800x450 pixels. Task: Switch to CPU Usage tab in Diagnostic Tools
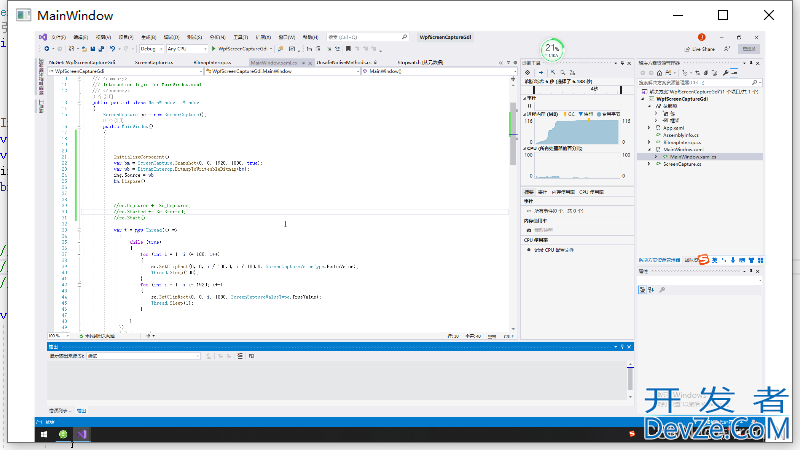pos(591,192)
